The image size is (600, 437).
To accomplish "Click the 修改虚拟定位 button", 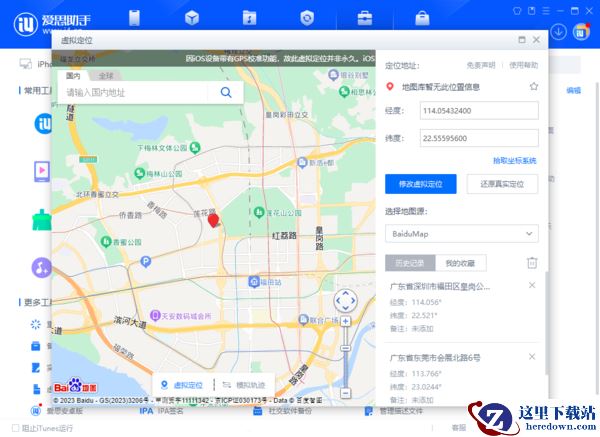I will 421,184.
